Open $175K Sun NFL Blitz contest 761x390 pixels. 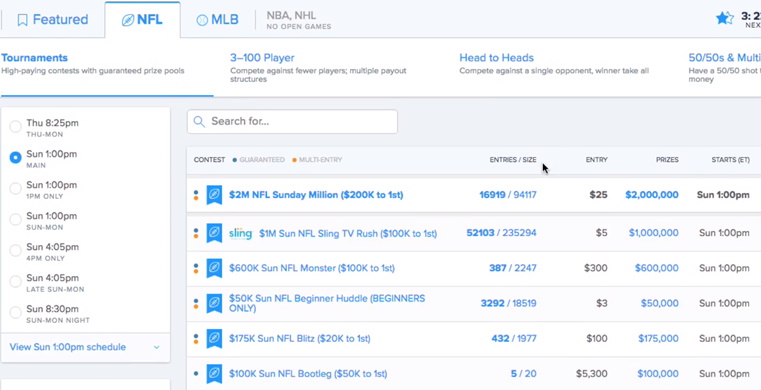pos(299,339)
